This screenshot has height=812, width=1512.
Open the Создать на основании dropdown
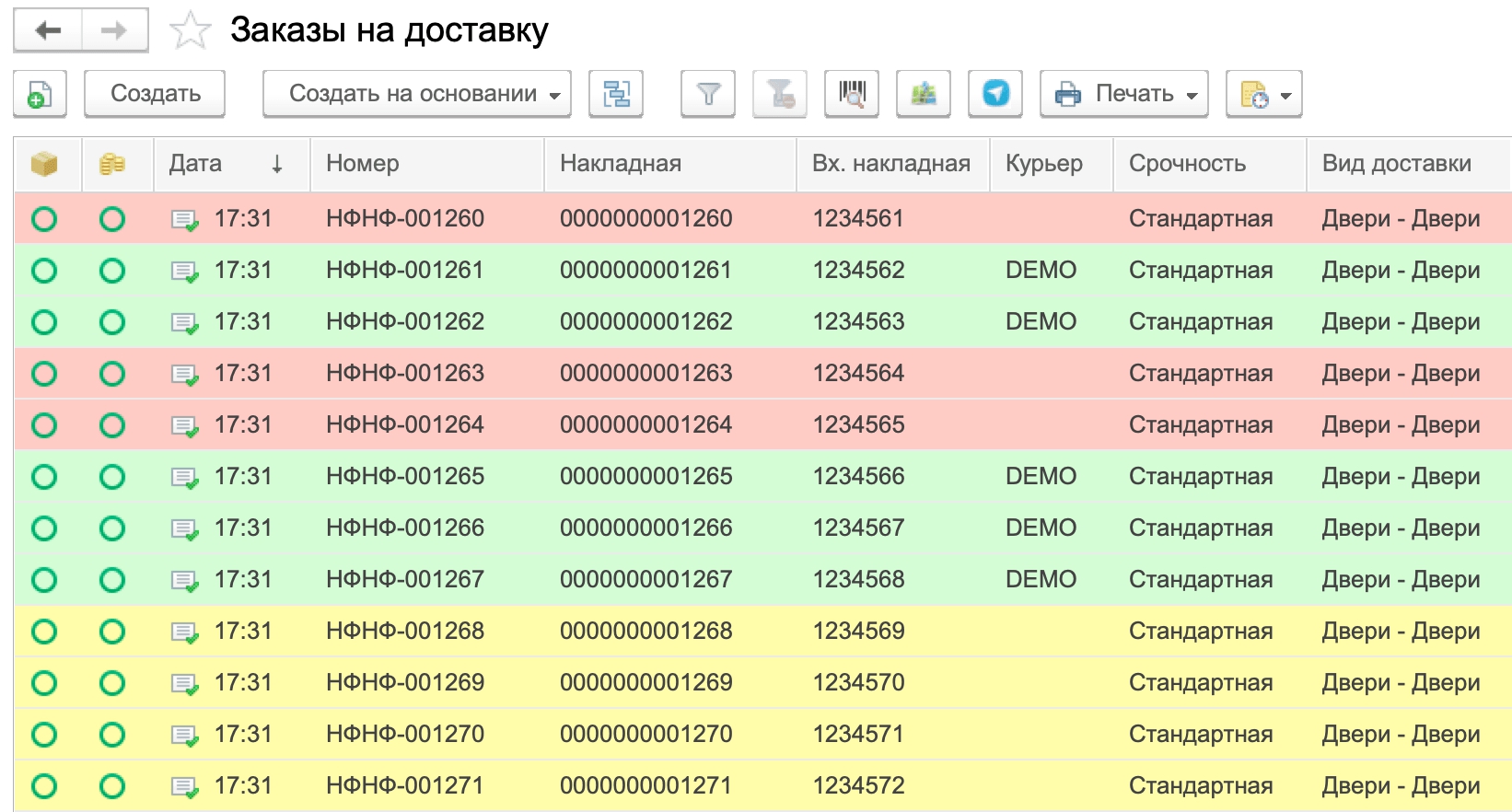(417, 93)
